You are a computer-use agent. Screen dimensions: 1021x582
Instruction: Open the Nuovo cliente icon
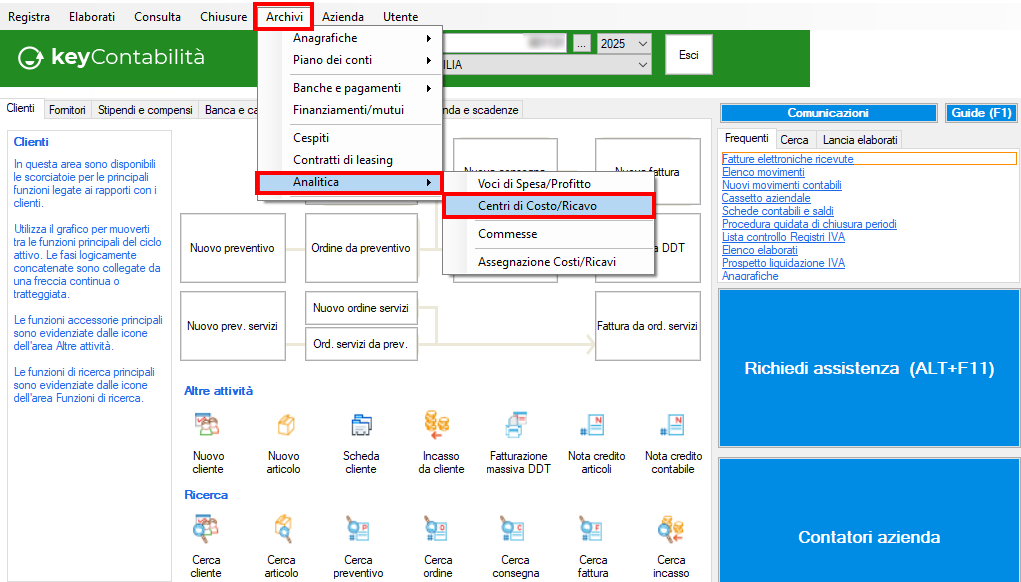click(208, 426)
